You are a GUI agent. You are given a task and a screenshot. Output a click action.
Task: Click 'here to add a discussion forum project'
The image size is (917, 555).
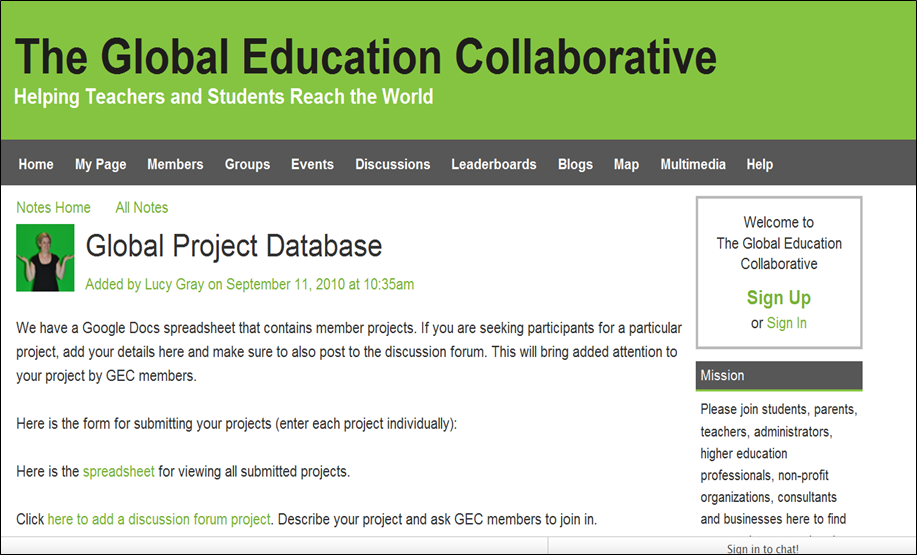159,519
